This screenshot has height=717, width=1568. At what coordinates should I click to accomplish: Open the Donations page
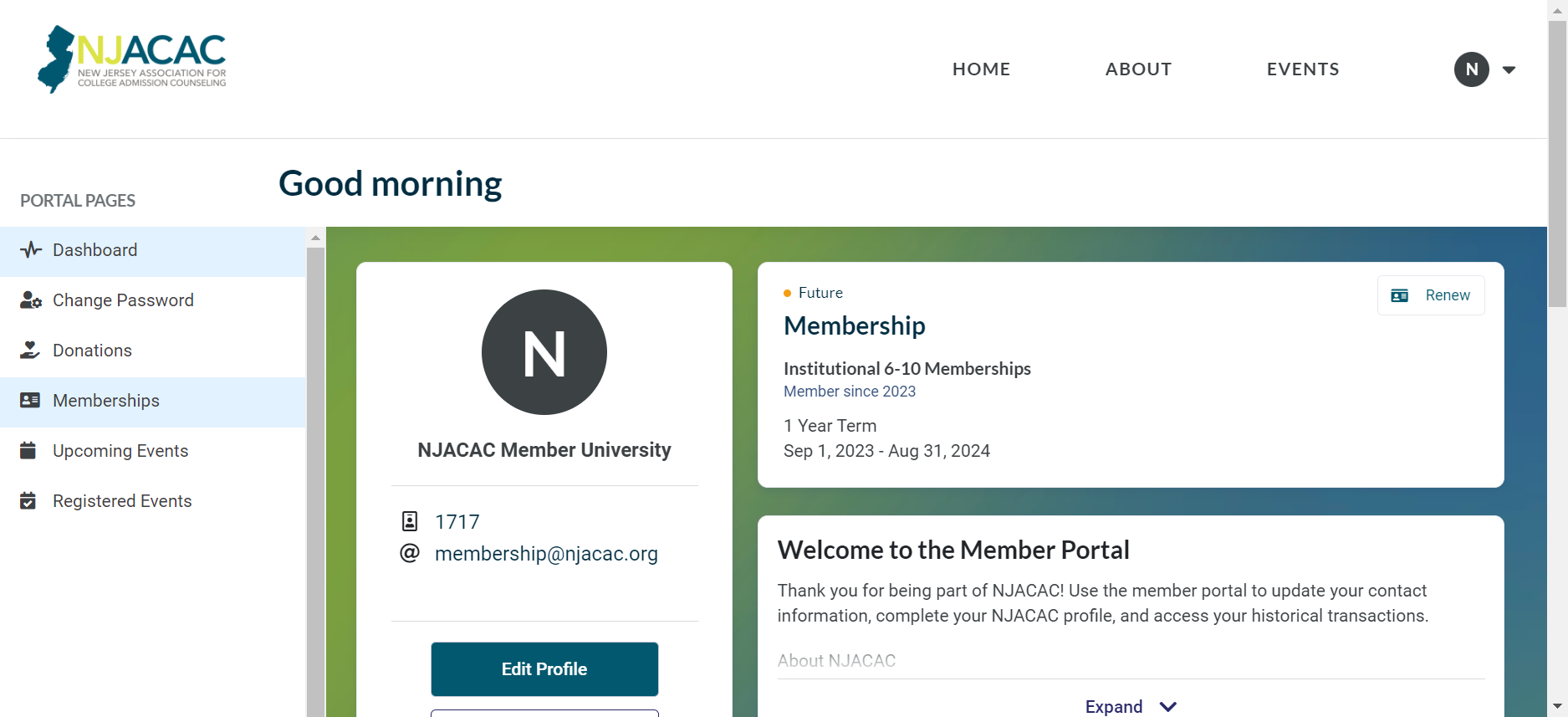[153, 351]
